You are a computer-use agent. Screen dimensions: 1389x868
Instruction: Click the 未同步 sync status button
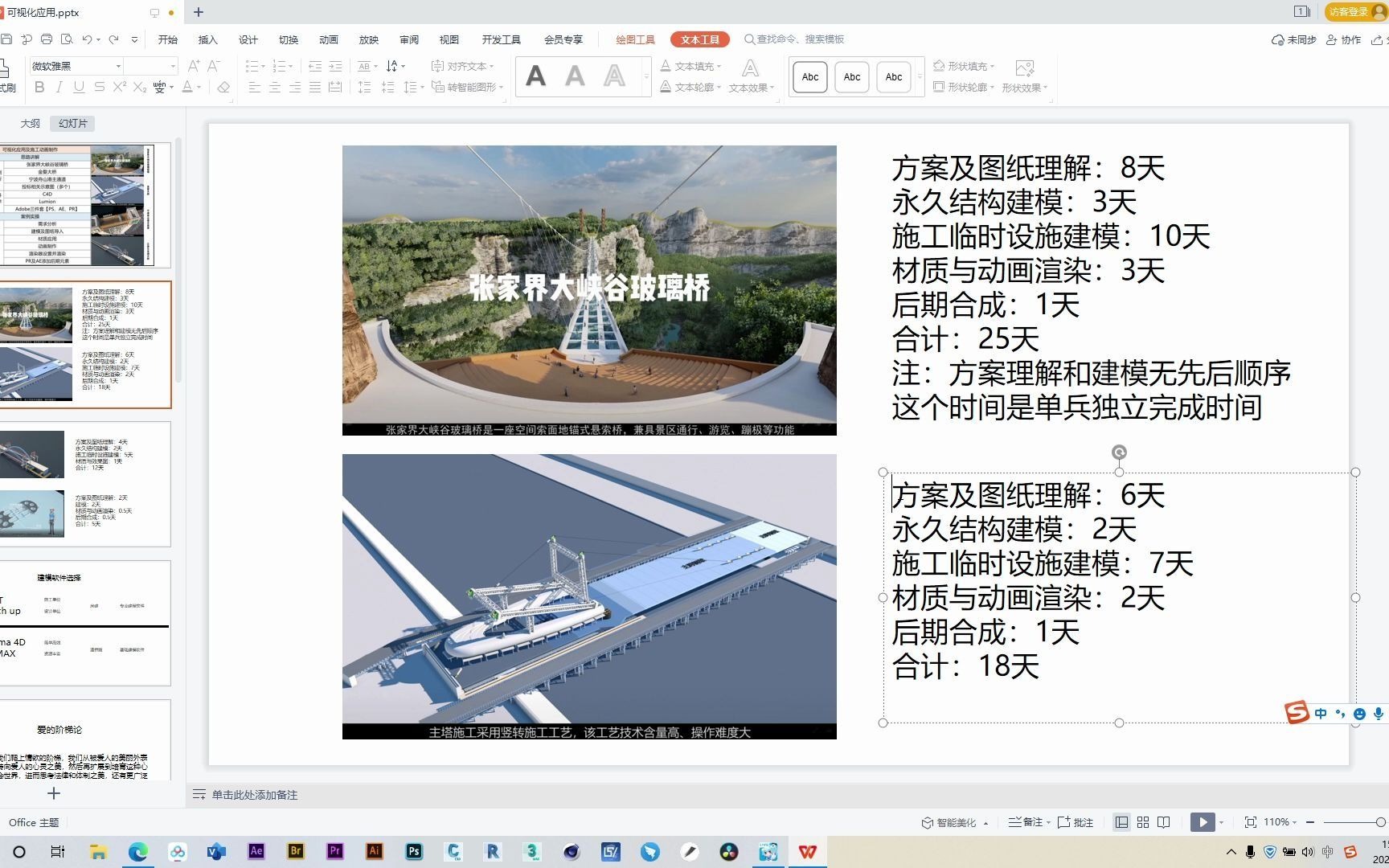point(1293,39)
